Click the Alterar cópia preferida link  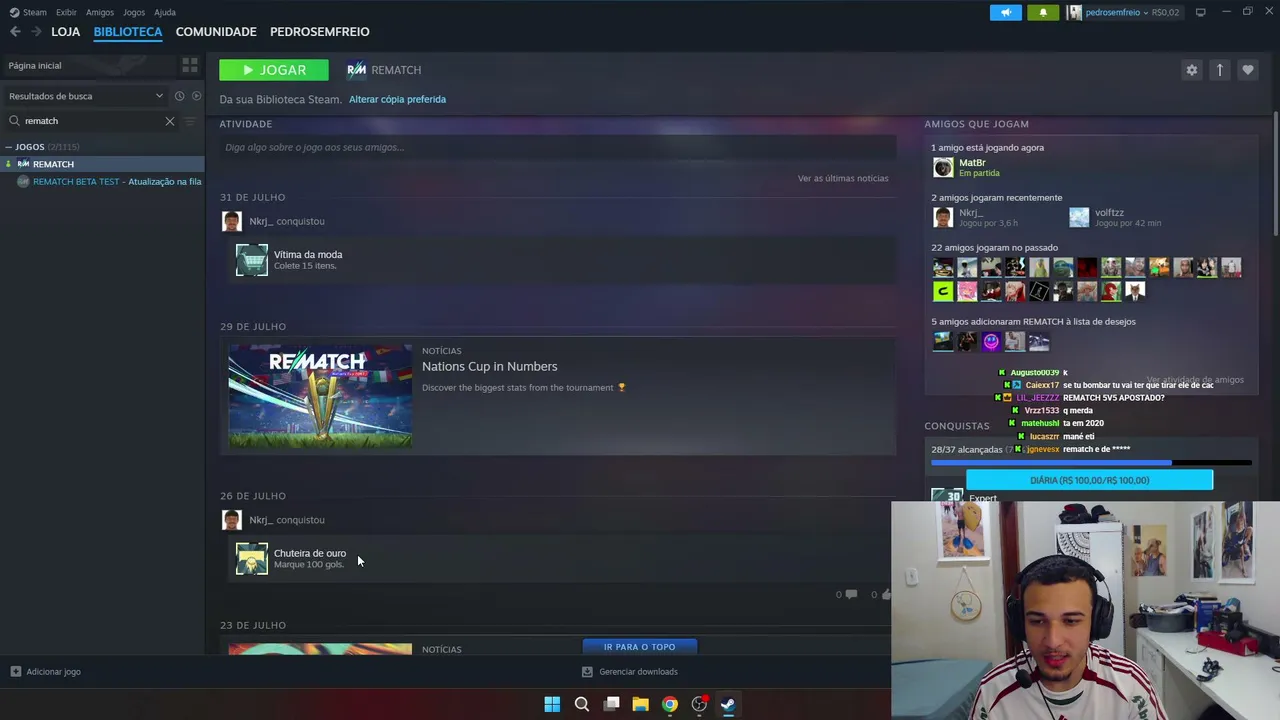pyautogui.click(x=397, y=99)
